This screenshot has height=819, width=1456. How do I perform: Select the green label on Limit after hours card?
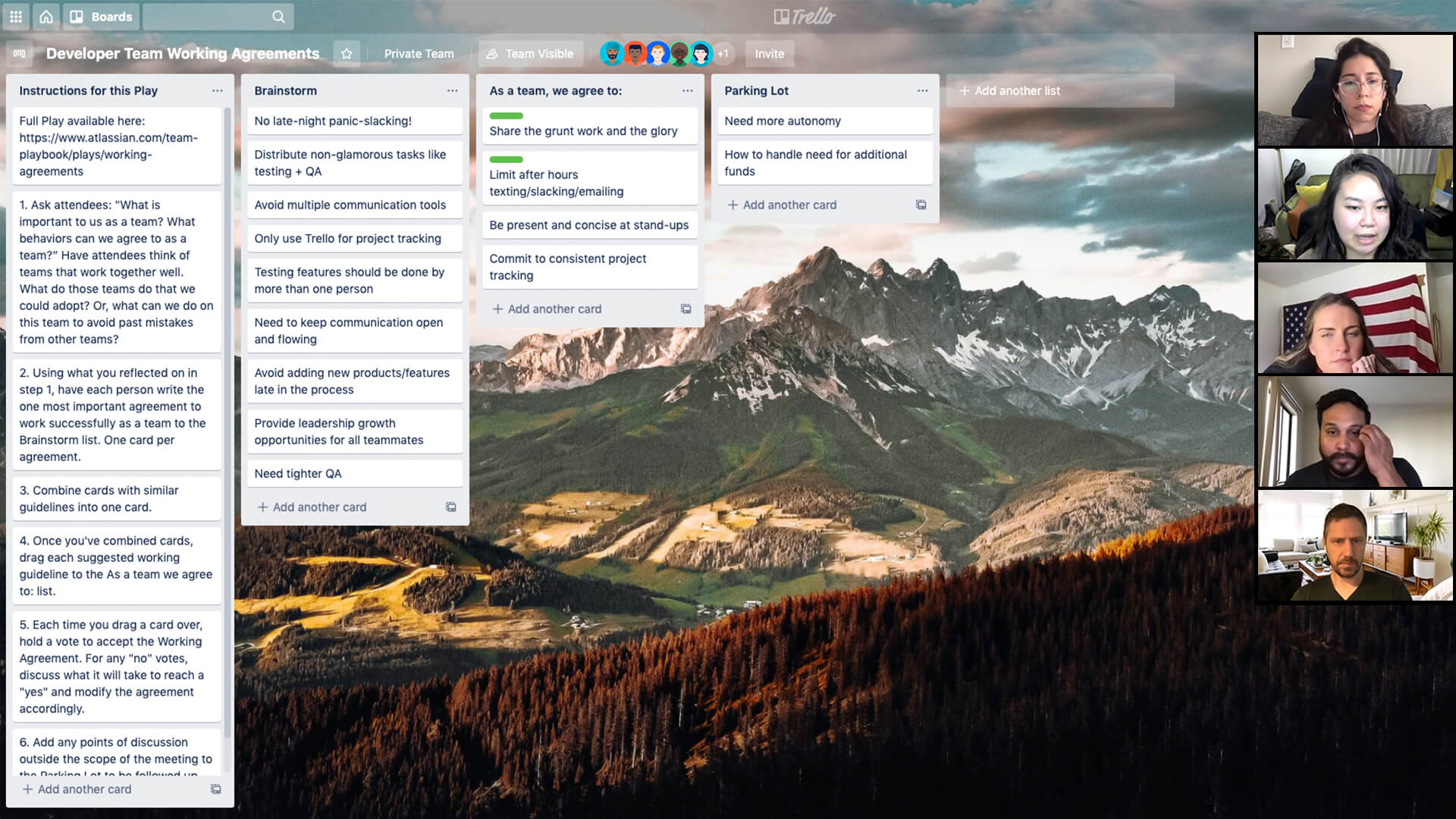coord(507,159)
